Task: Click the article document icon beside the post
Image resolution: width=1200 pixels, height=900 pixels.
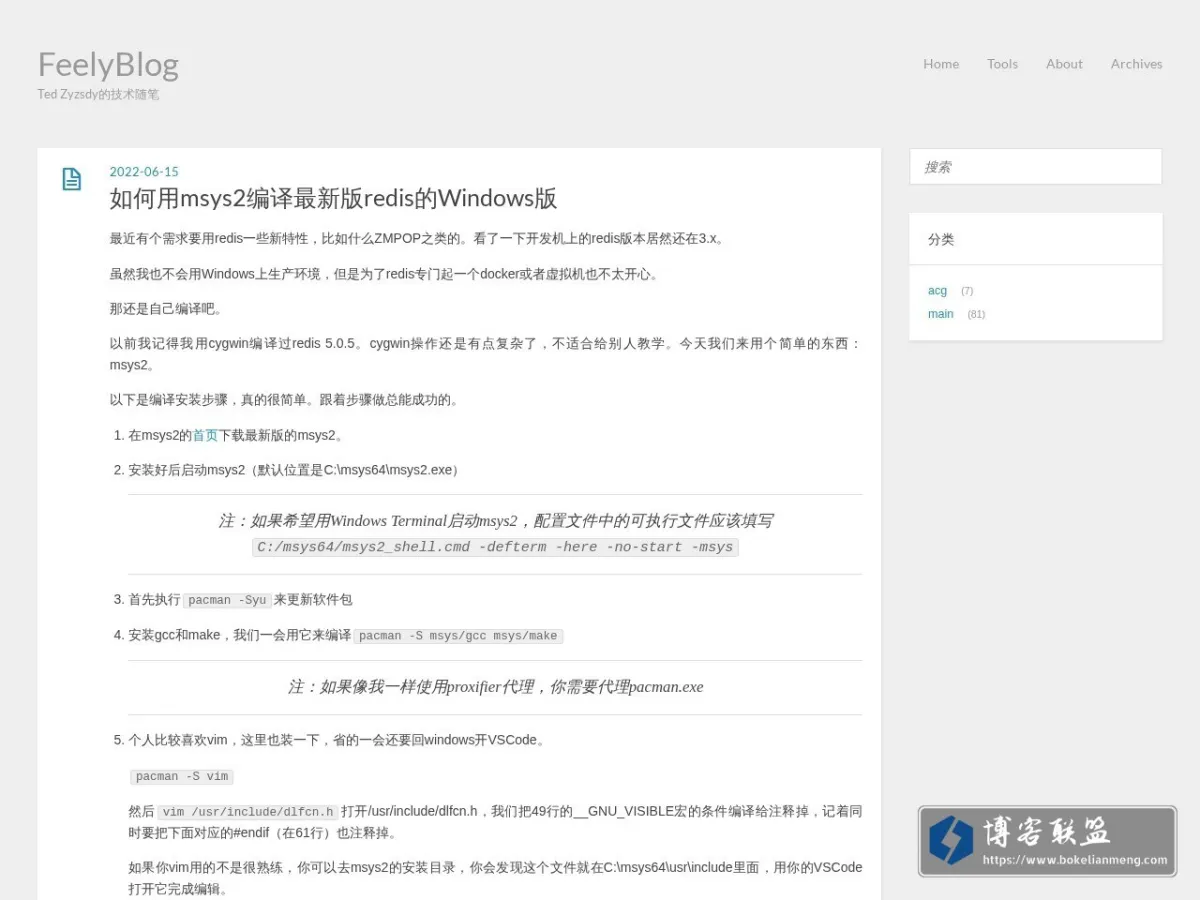Action: 72,179
